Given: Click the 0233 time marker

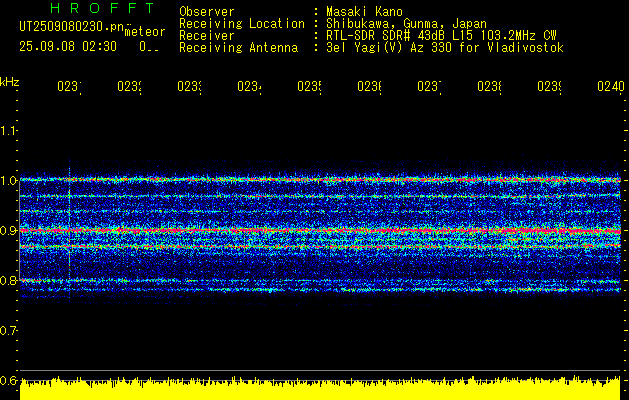Looking at the screenshot, I should [189, 87].
